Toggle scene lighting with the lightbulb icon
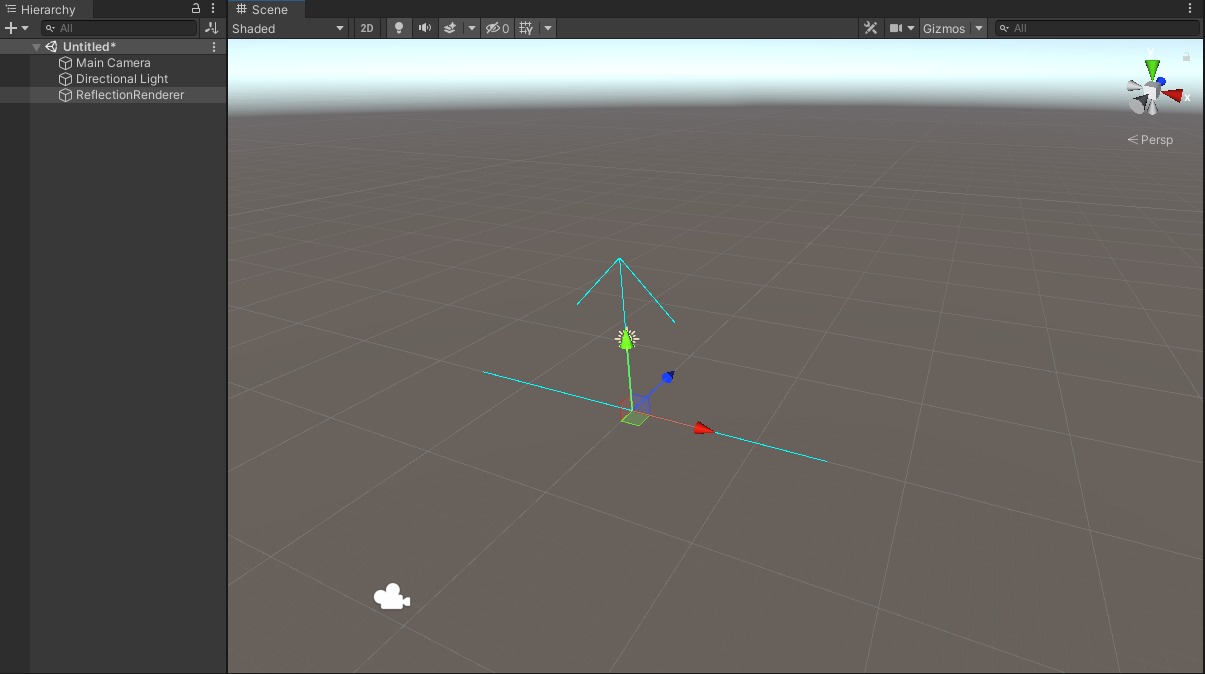The height and width of the screenshot is (674, 1205). (399, 28)
